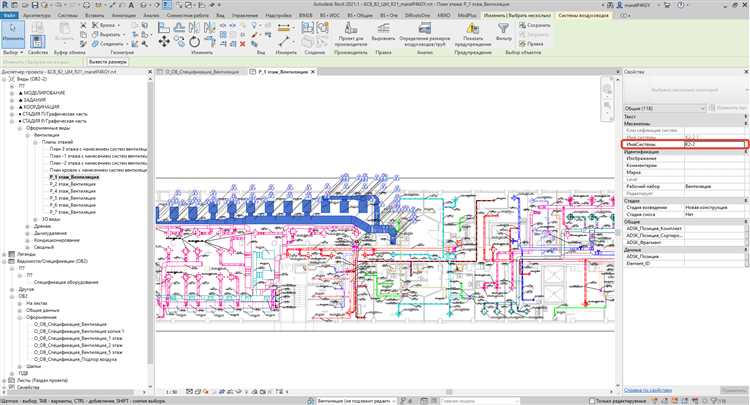The image size is (750, 405).
Task: Click Проект для производителя icon
Action: (x=351, y=34)
